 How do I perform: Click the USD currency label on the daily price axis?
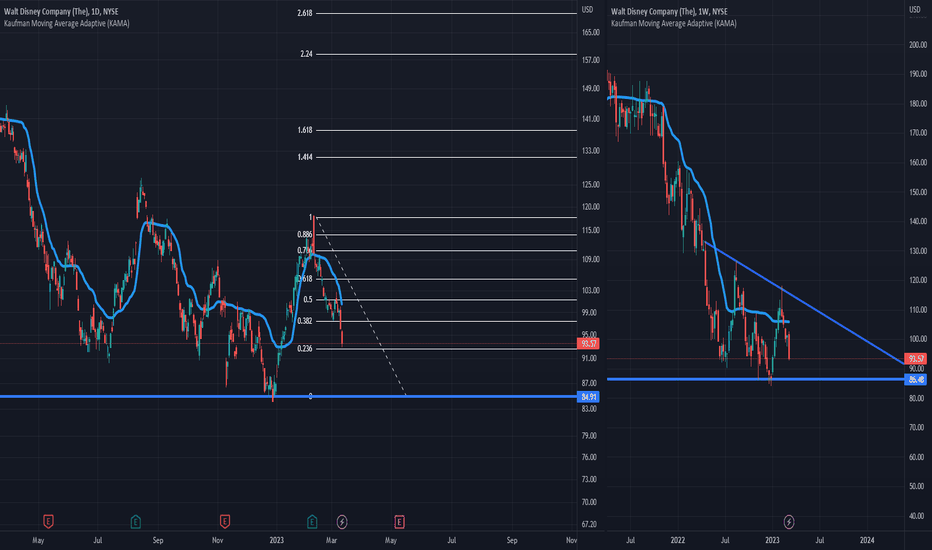pyautogui.click(x=587, y=10)
